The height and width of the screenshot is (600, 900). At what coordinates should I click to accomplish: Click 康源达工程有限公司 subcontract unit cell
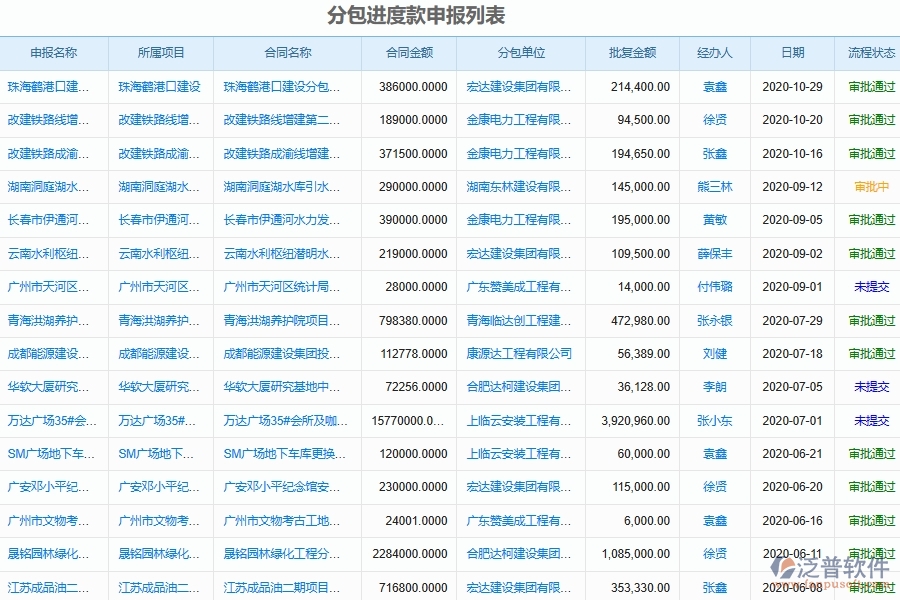(517, 353)
